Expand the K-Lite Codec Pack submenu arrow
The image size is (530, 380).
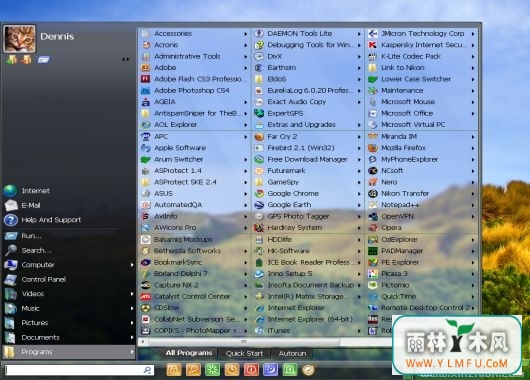pos(473,56)
